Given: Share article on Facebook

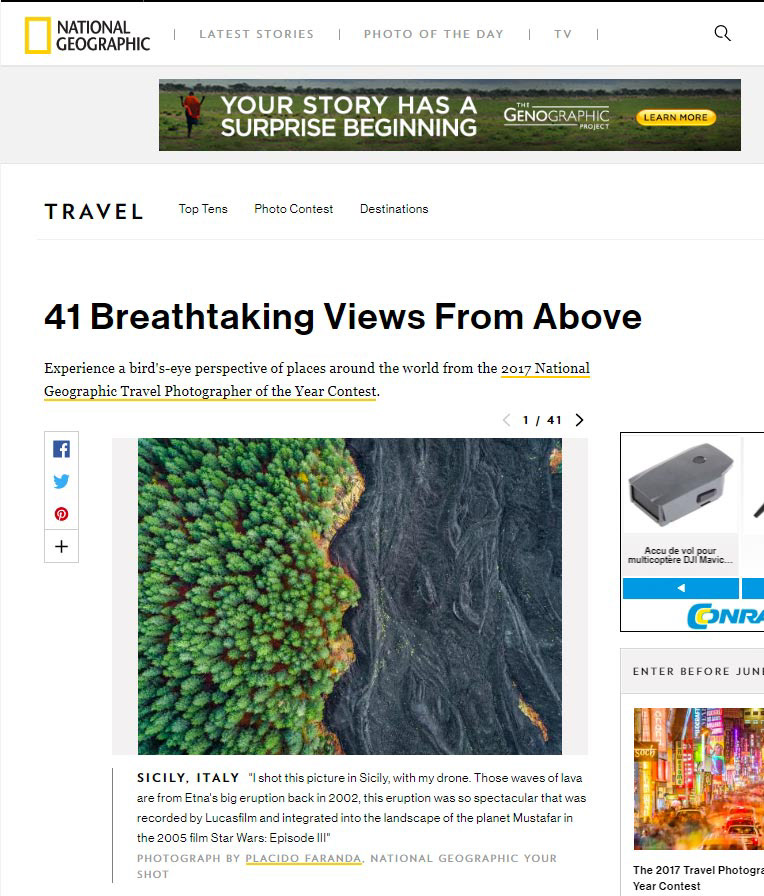Looking at the screenshot, I should tap(62, 449).
